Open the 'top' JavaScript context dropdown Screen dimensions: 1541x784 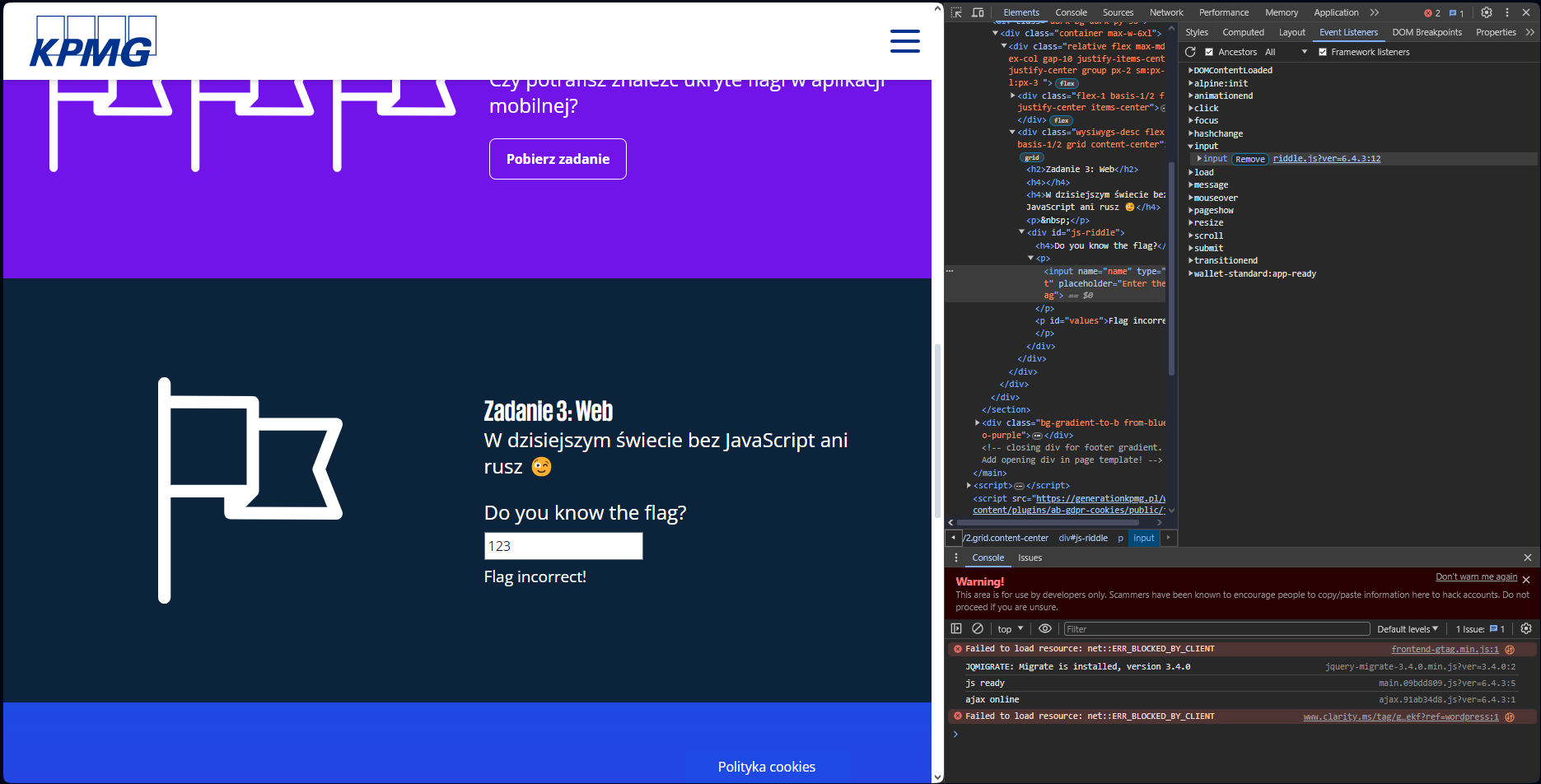pos(1011,628)
